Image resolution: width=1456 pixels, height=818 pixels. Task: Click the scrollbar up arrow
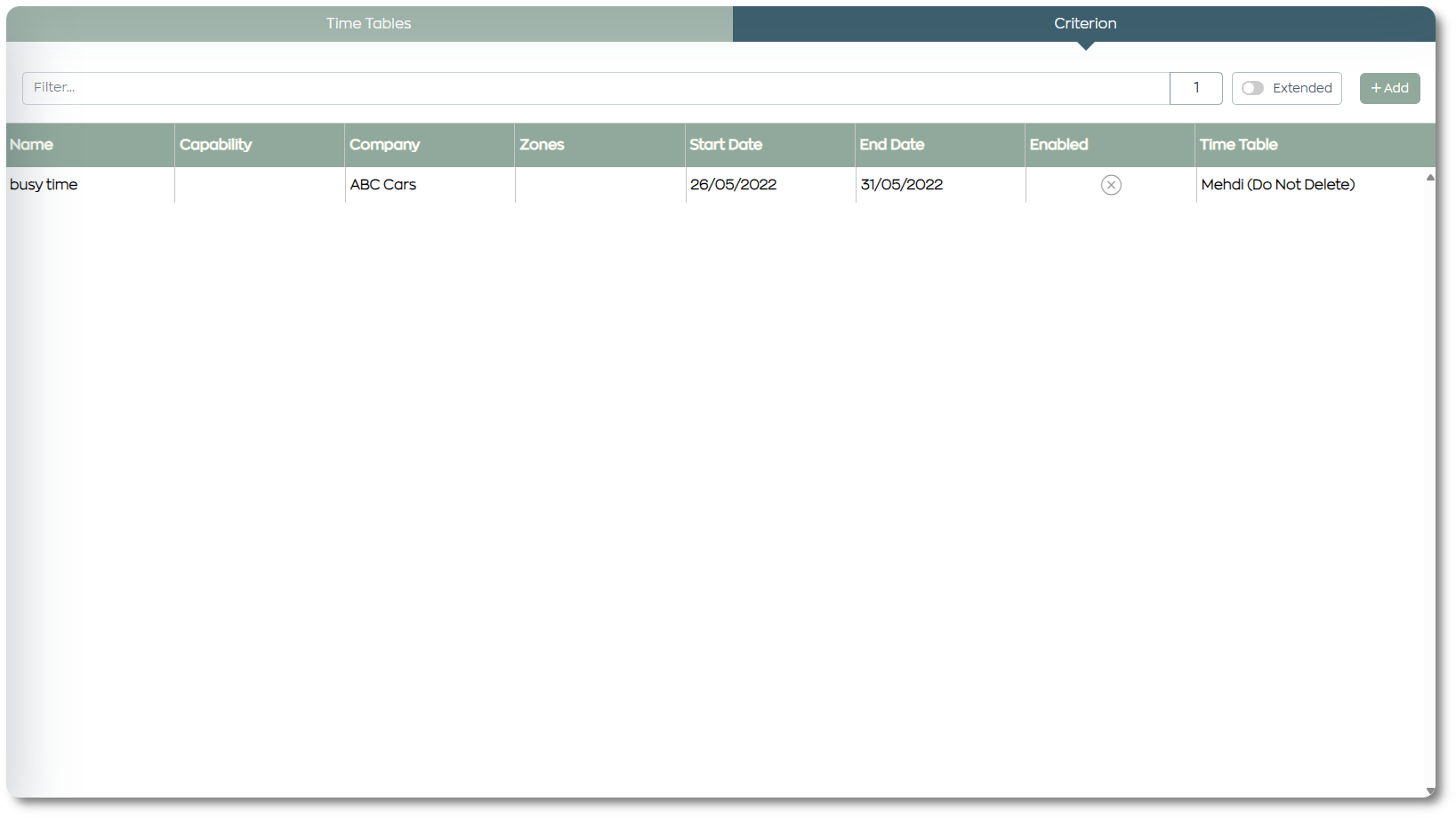1430,178
